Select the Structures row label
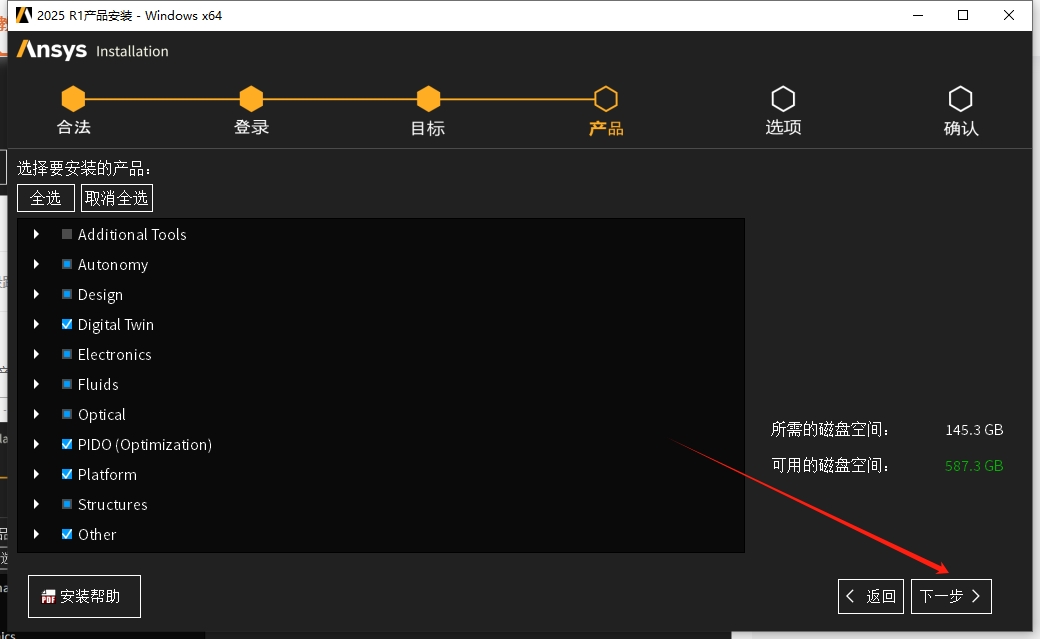Image resolution: width=1040 pixels, height=639 pixels. (112, 504)
